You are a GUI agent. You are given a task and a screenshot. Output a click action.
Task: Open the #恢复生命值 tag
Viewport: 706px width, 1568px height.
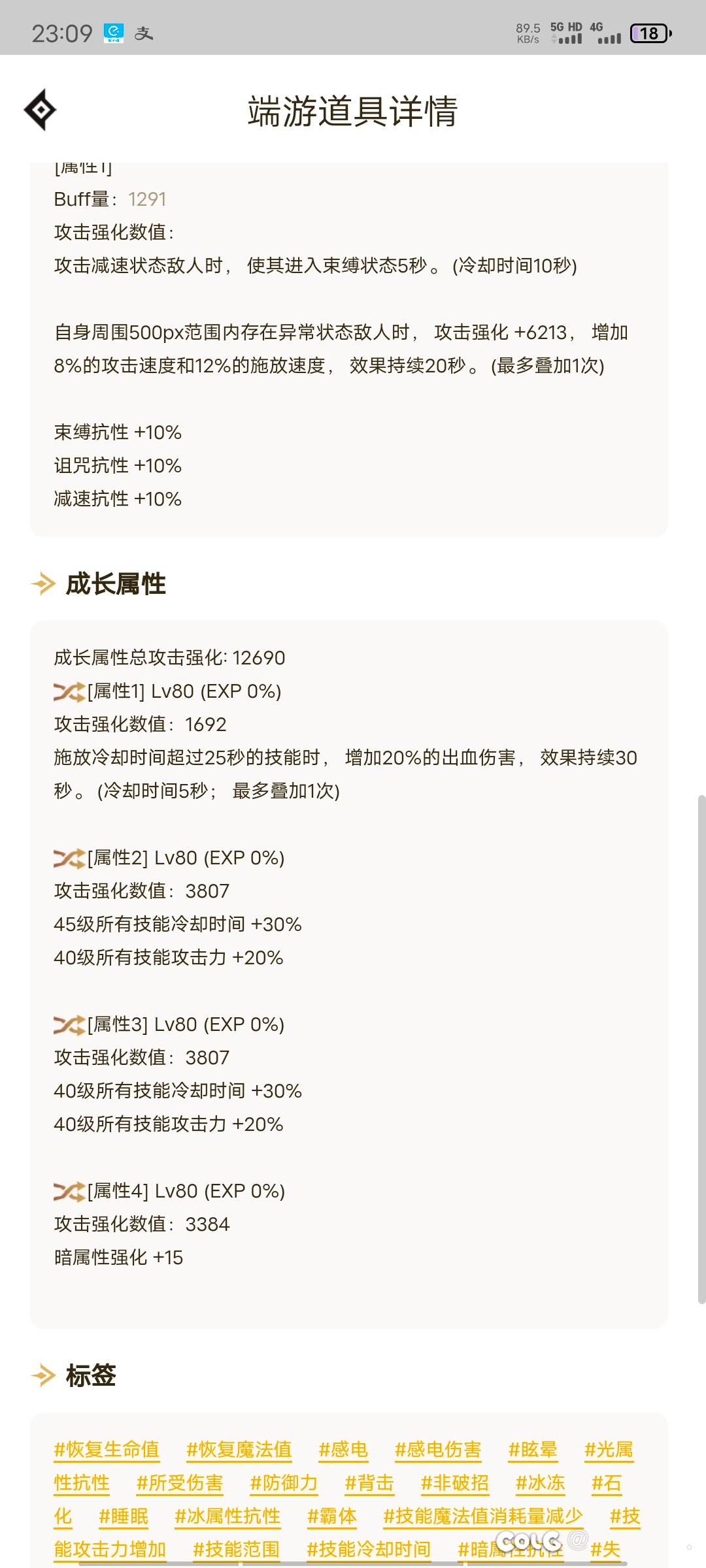click(x=107, y=1450)
